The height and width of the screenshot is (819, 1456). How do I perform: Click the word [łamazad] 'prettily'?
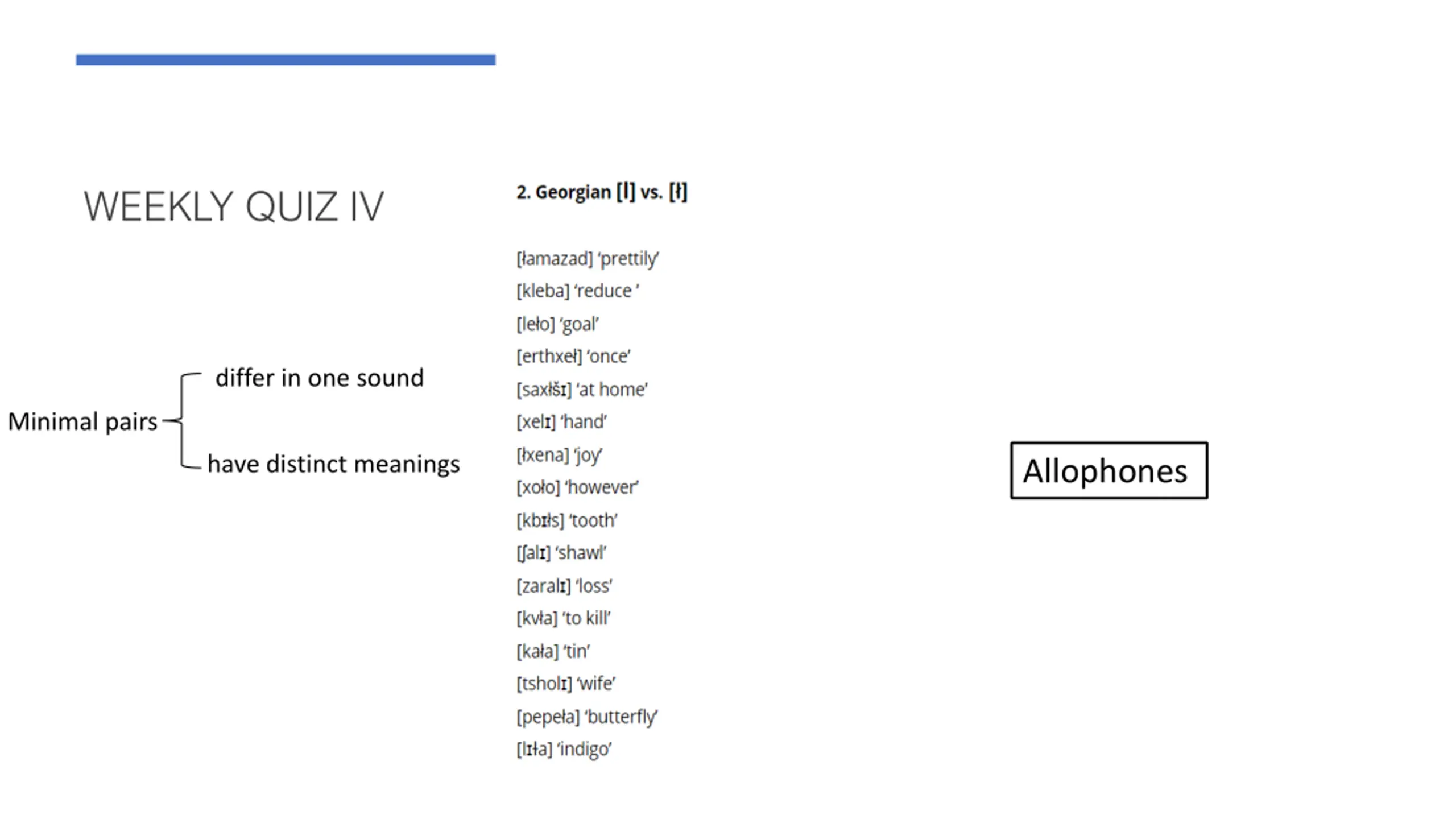[588, 259]
